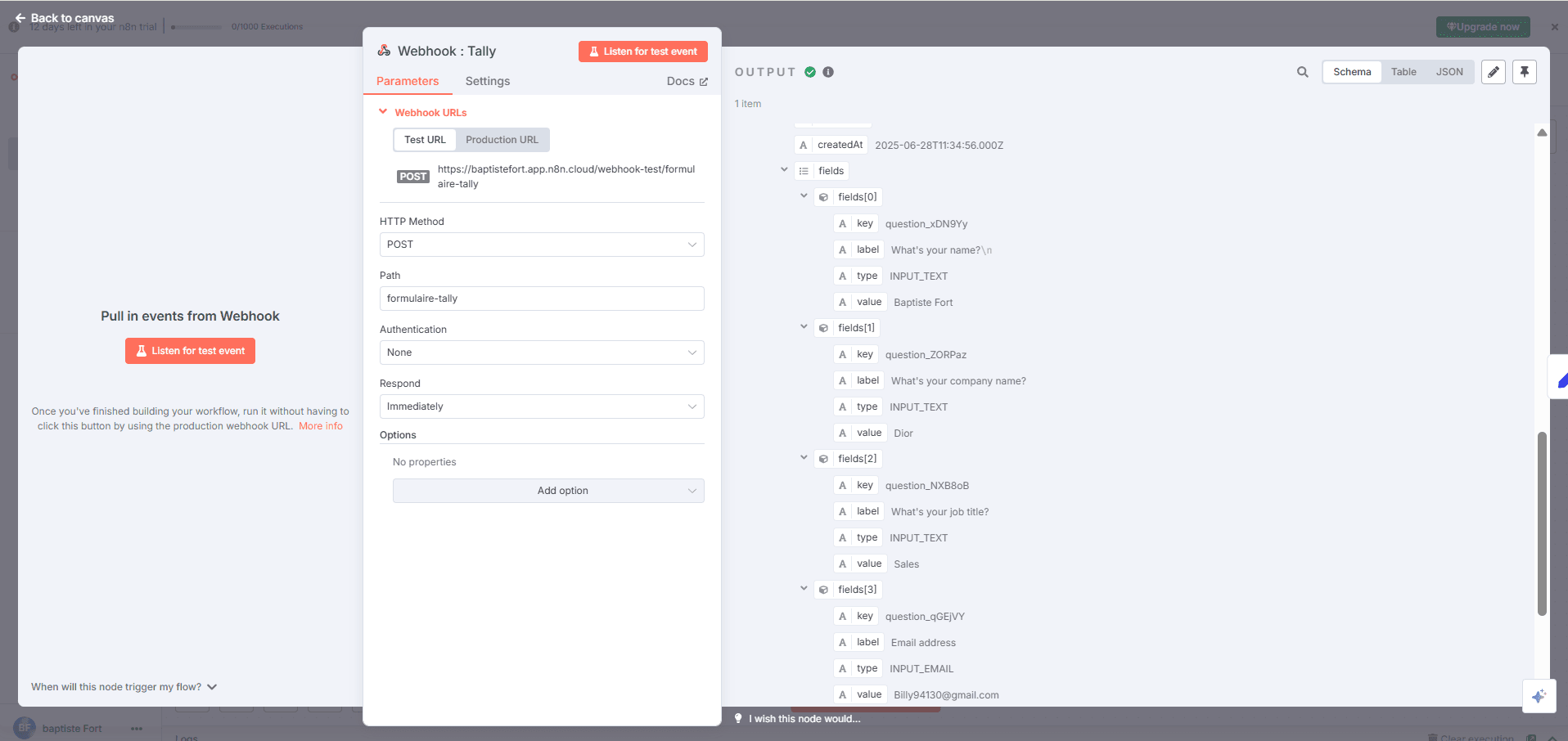Image resolution: width=1568 pixels, height=741 pixels.
Task: Copy the webhook test URL text
Action: (566, 177)
